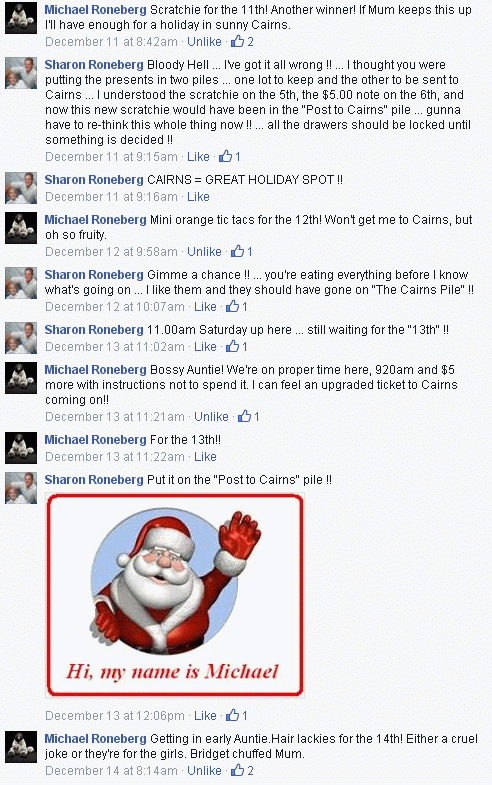Click thumbs-up icon on December 13 11:21am comment

[244, 416]
